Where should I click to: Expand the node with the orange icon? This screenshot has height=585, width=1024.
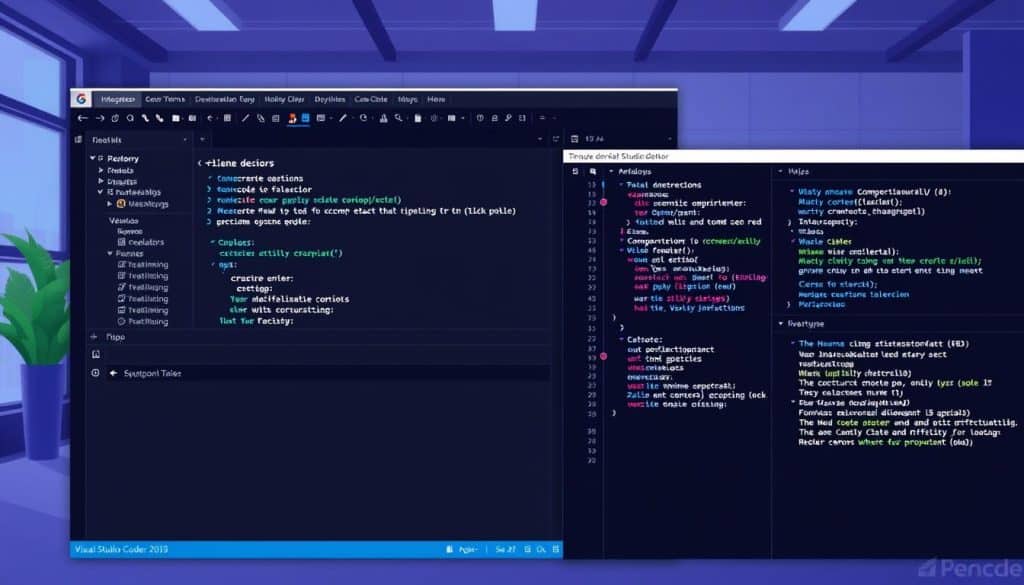[x=110, y=204]
